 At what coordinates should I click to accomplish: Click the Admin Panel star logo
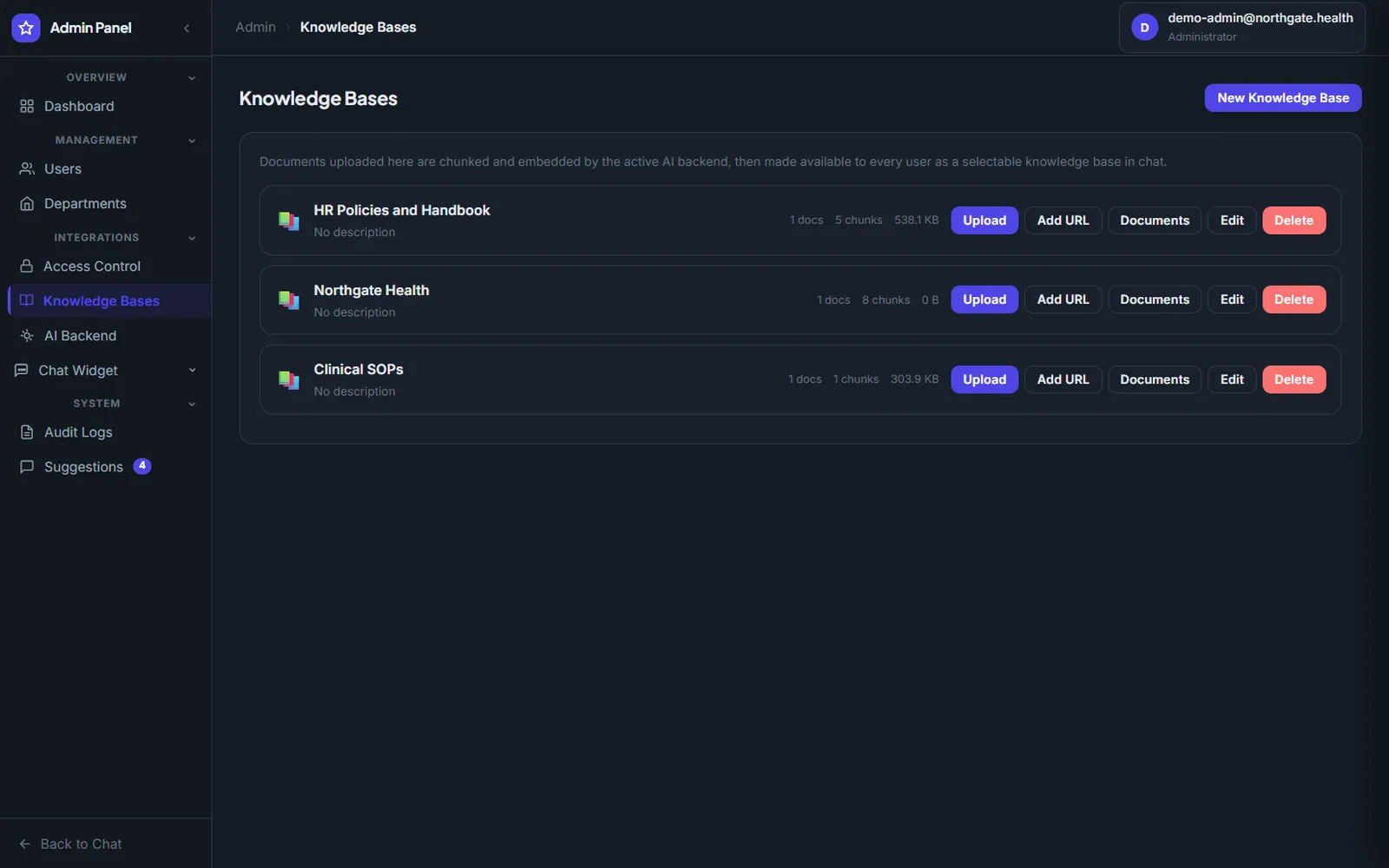(26, 28)
